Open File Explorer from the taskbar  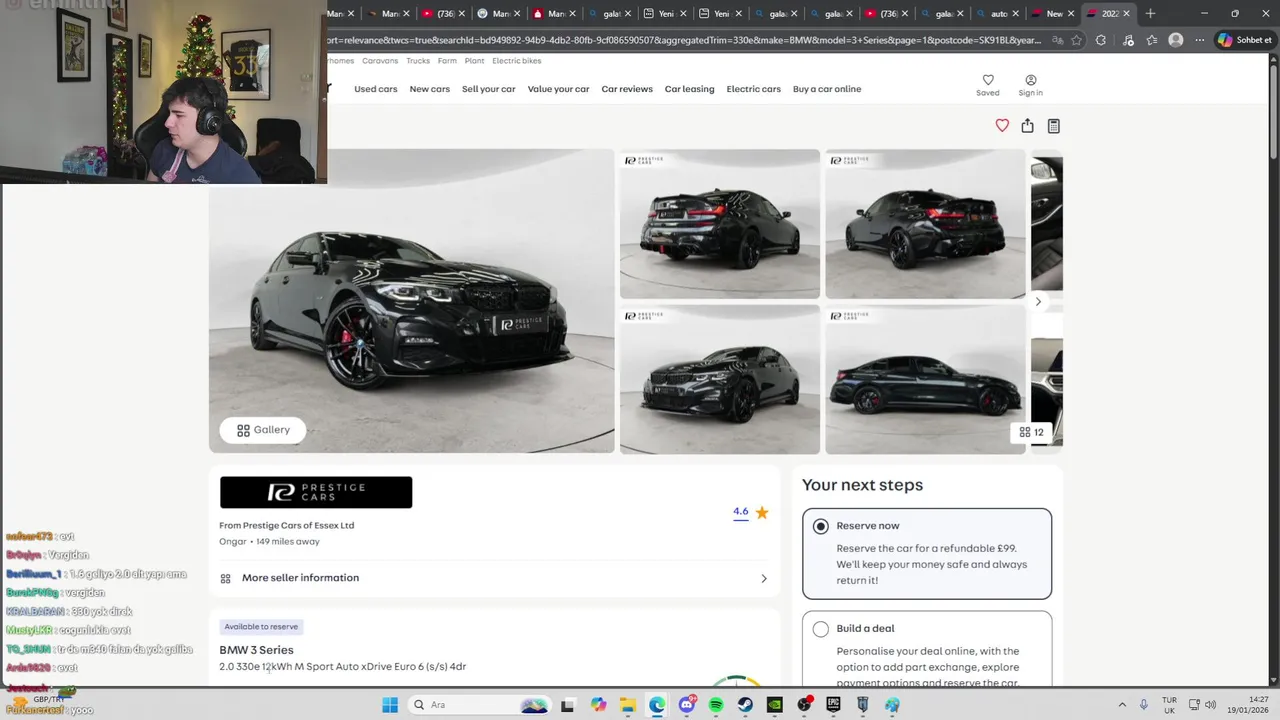point(627,705)
